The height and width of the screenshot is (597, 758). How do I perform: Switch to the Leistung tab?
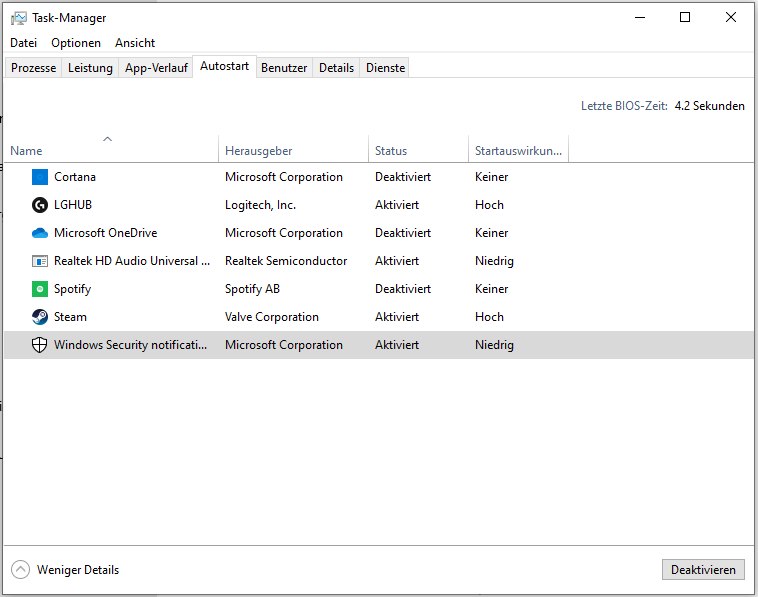90,68
